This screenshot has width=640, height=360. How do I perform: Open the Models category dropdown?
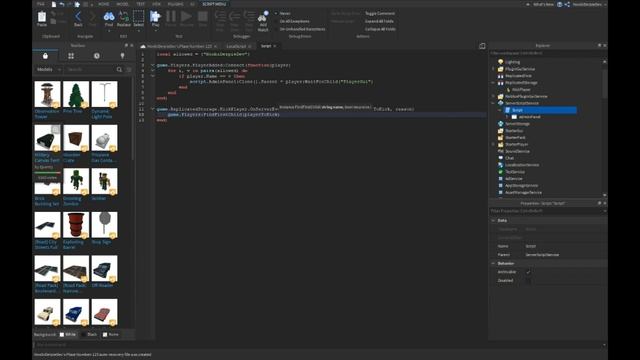(x=48, y=70)
